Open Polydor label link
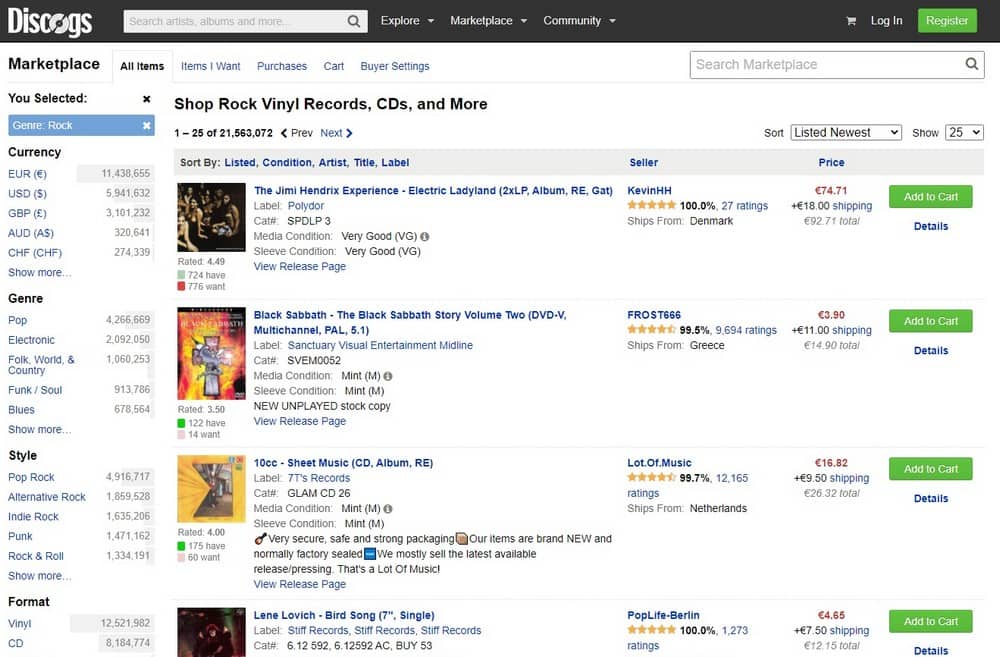The height and width of the screenshot is (657, 1000). point(305,206)
